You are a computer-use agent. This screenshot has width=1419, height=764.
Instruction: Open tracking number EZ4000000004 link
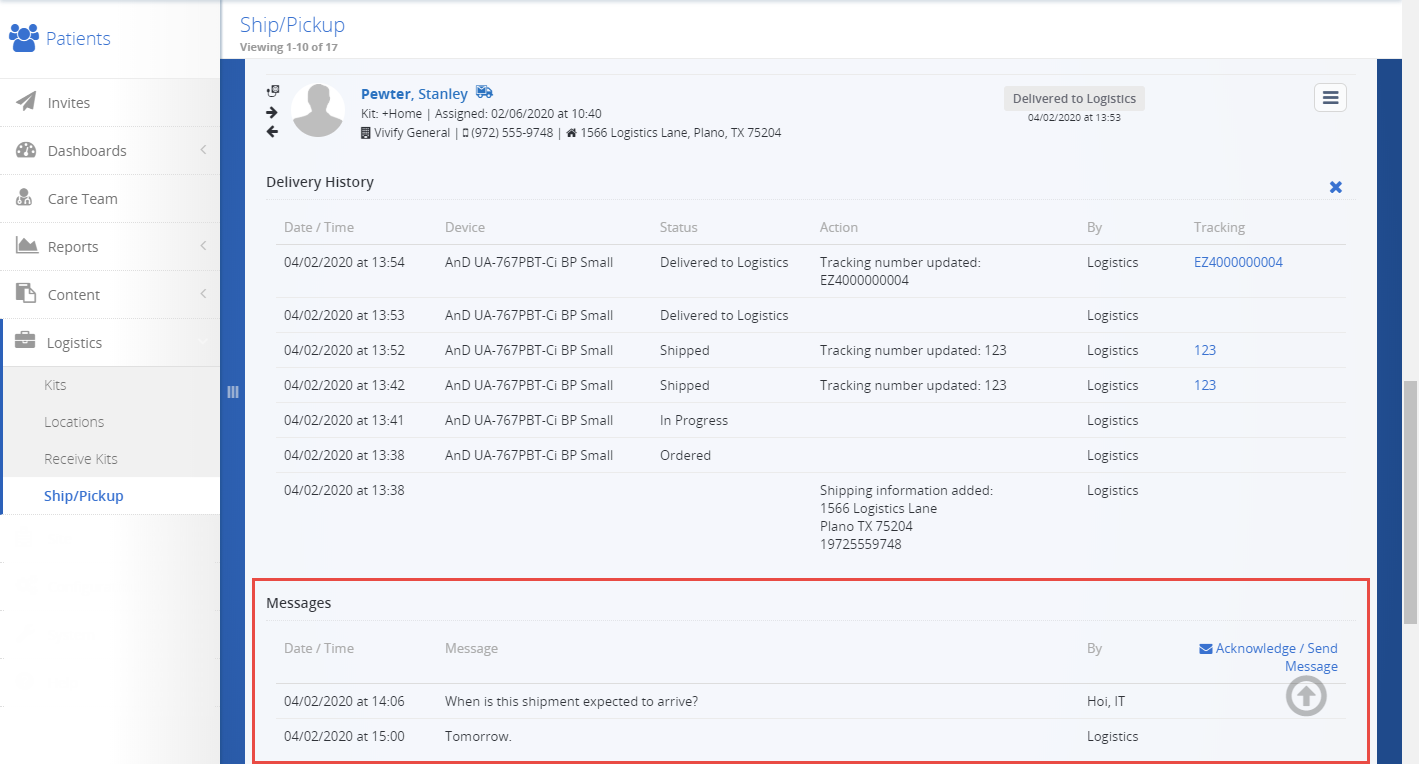[x=1238, y=263]
